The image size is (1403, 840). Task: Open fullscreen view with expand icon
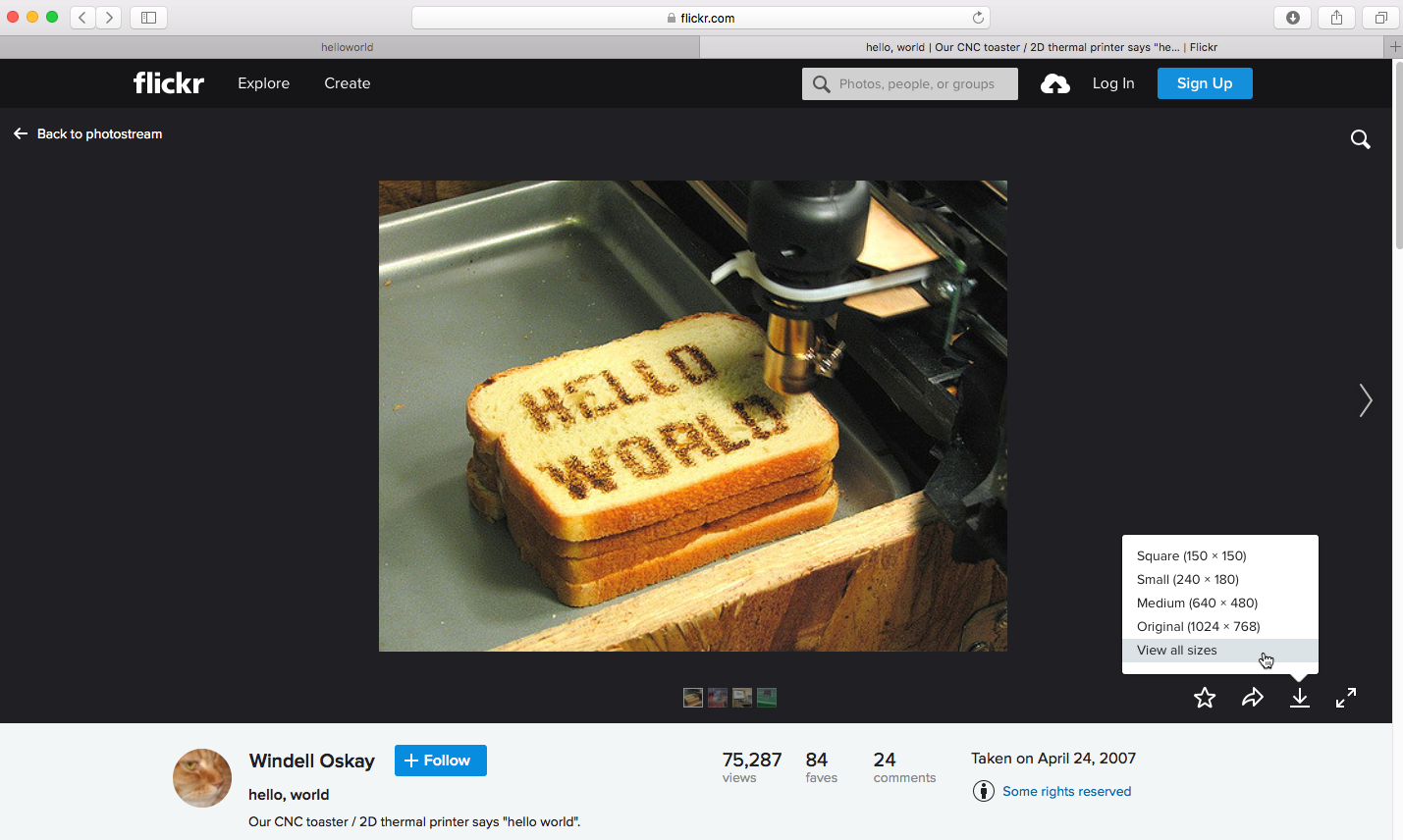(1346, 698)
